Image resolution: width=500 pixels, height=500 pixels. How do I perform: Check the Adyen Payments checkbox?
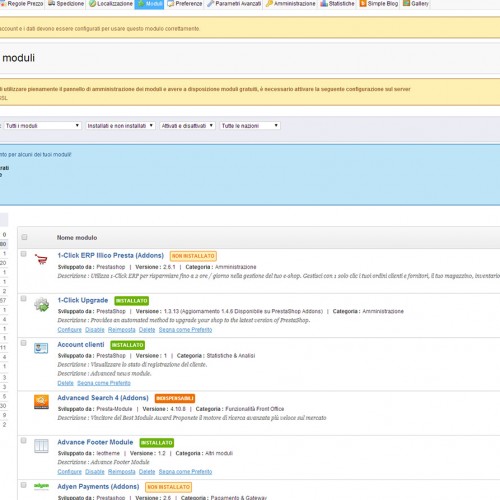(24, 485)
